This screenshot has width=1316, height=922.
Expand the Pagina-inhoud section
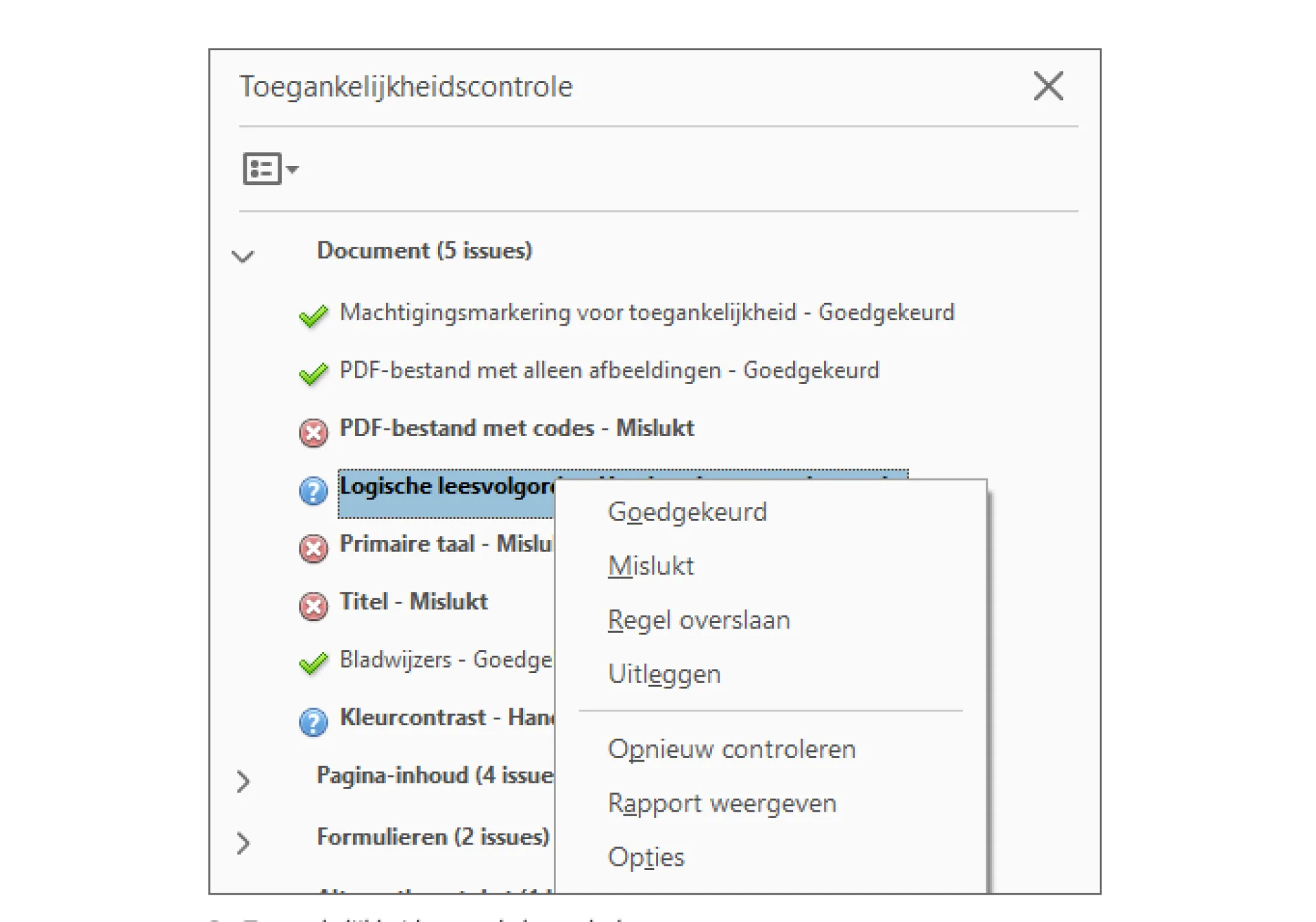point(243,781)
